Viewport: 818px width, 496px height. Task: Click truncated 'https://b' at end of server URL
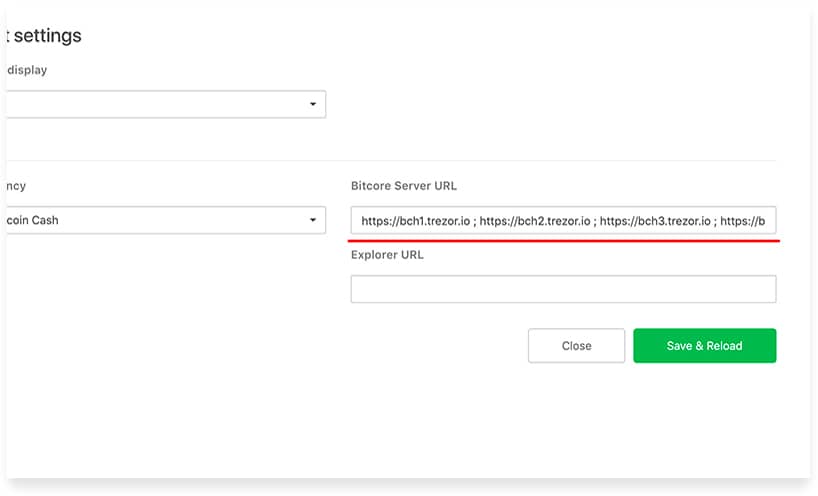pyautogui.click(x=743, y=221)
